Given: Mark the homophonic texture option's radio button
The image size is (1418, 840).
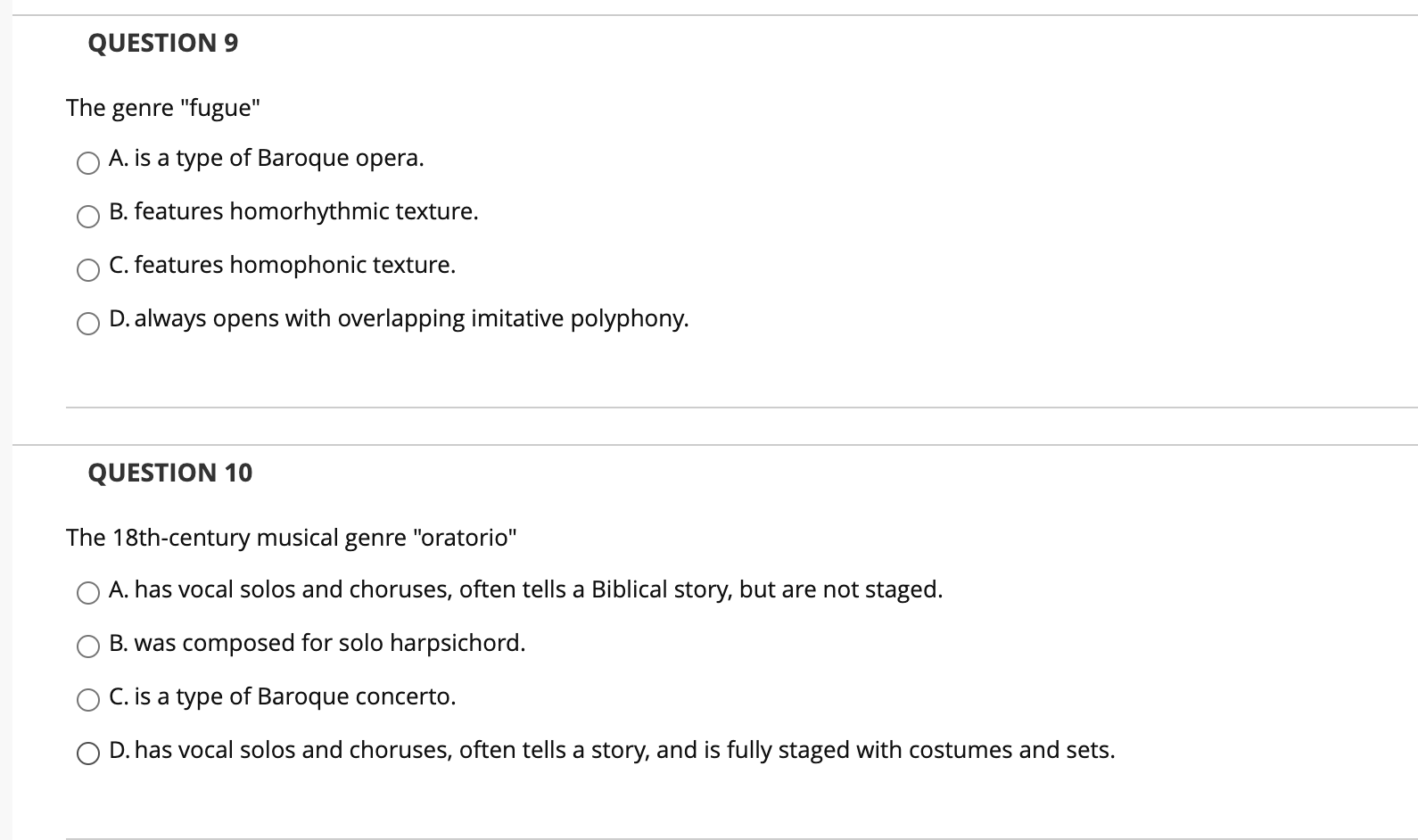Looking at the screenshot, I should 87,270.
